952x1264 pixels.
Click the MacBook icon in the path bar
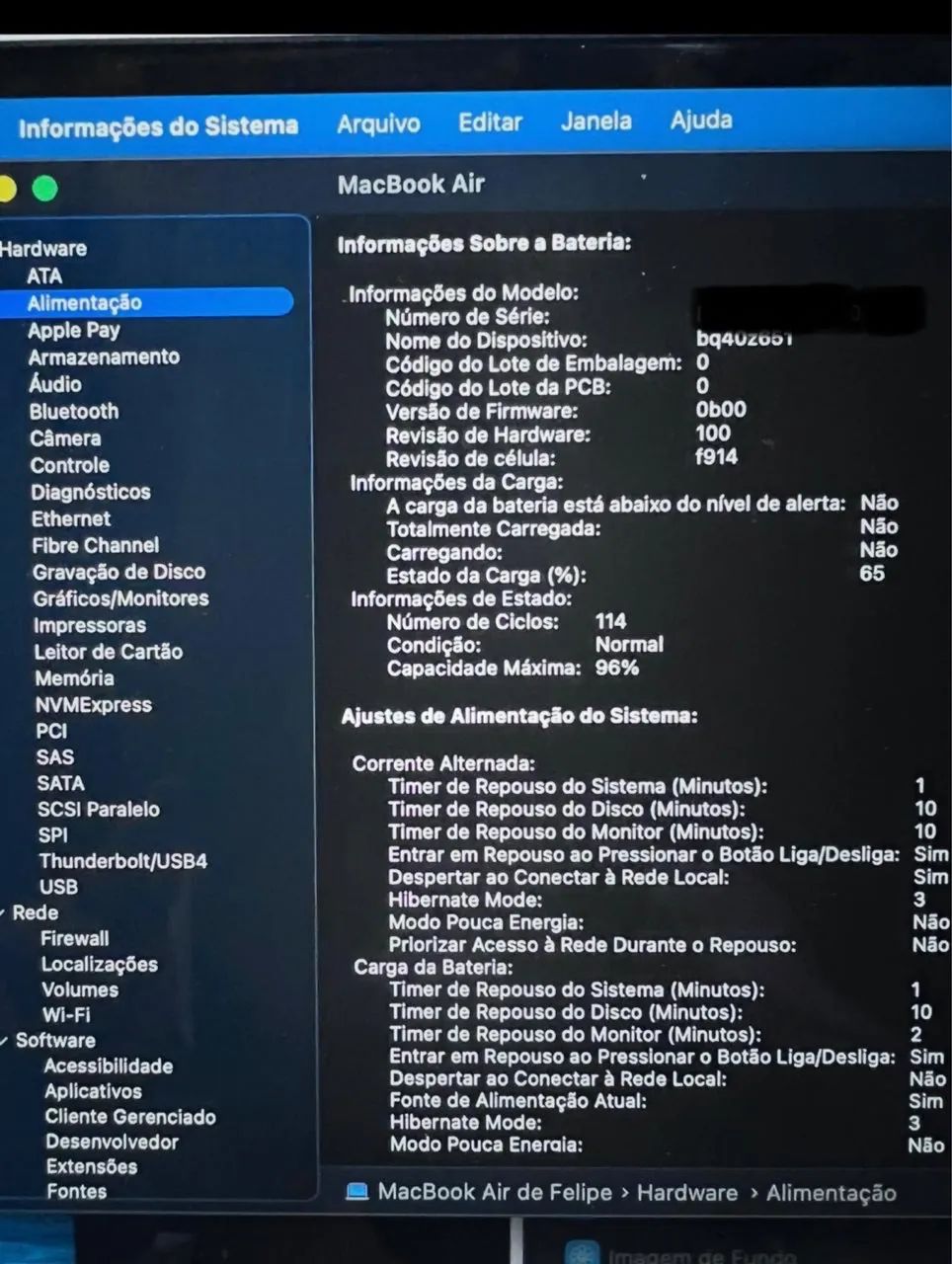pyautogui.click(x=357, y=1192)
